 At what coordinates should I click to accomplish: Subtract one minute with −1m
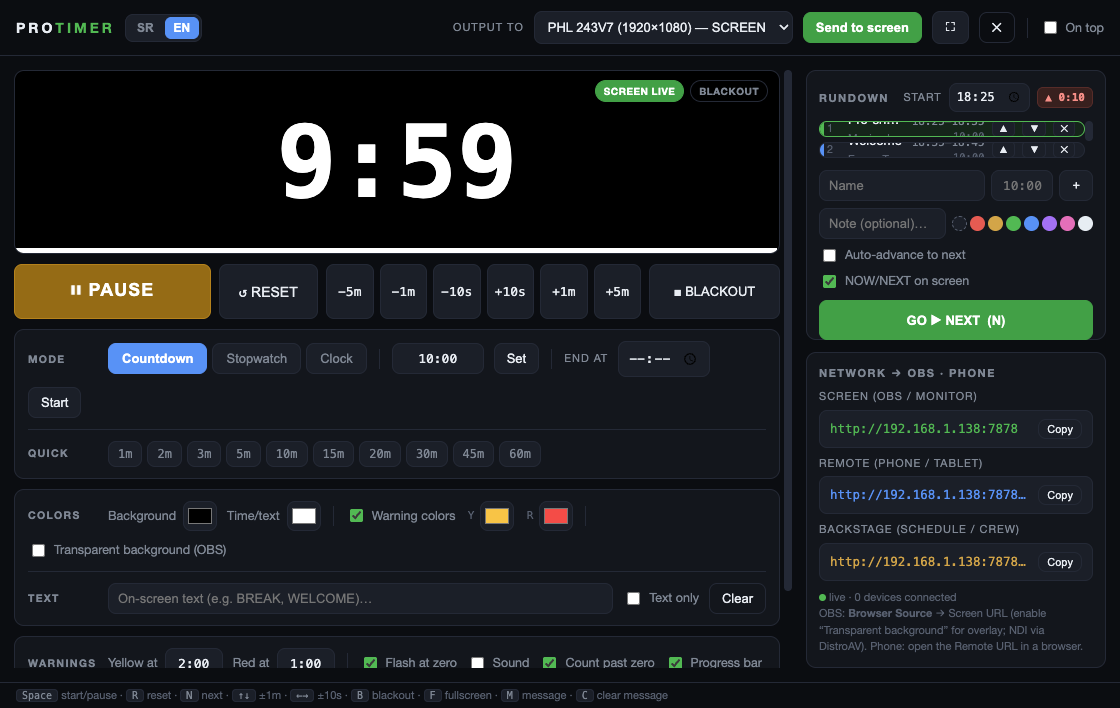pyautogui.click(x=403, y=291)
